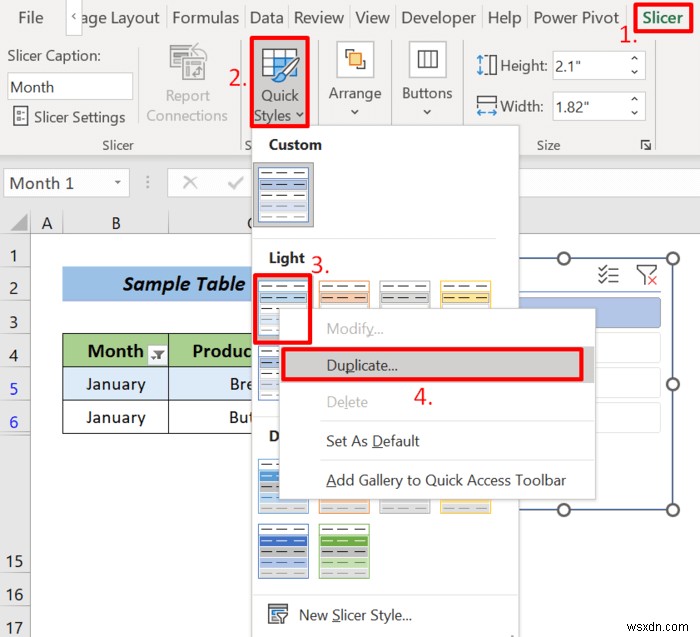Open the View ribbon tab

pyautogui.click(x=372, y=18)
